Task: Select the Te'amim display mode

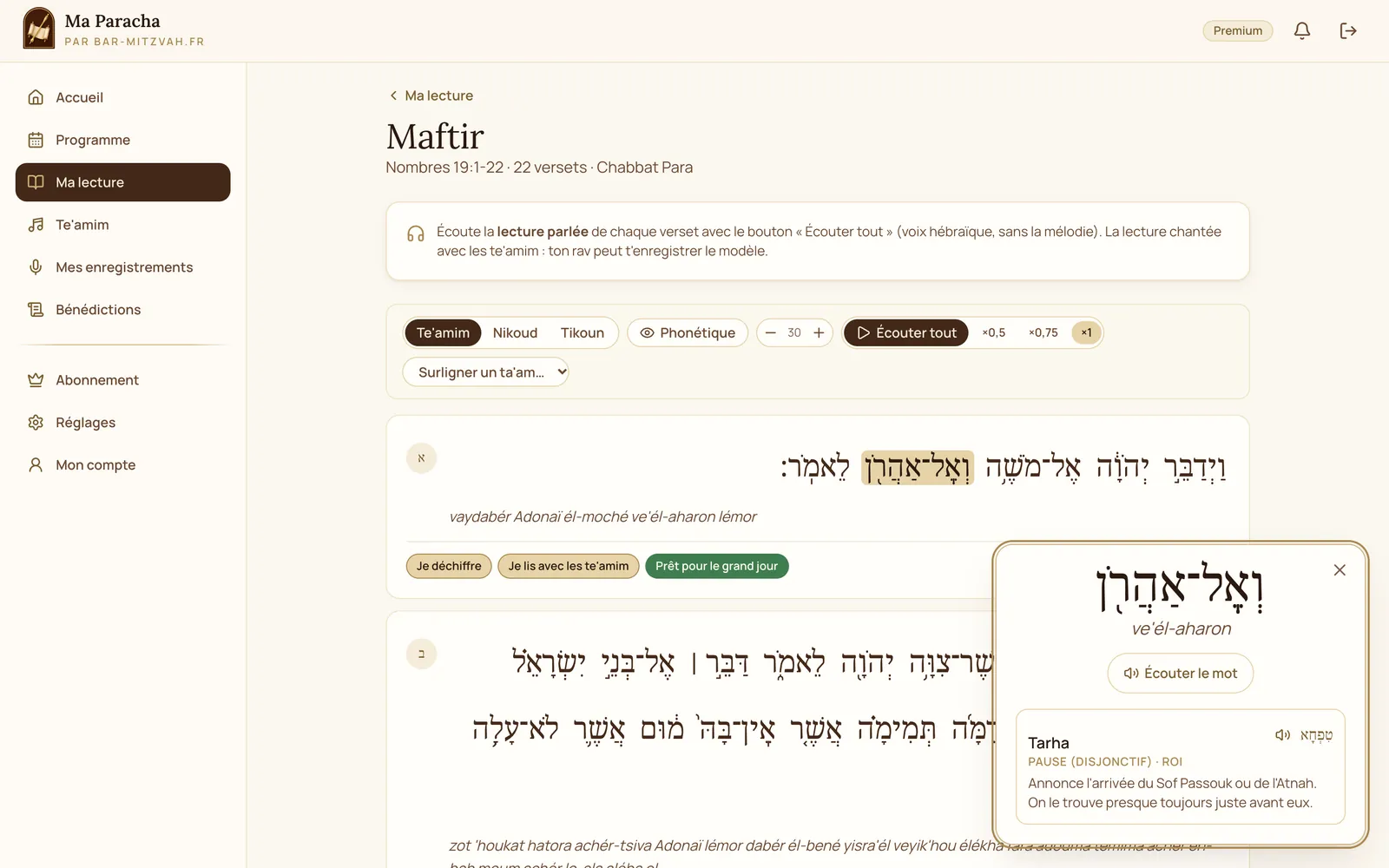Action: pos(443,332)
